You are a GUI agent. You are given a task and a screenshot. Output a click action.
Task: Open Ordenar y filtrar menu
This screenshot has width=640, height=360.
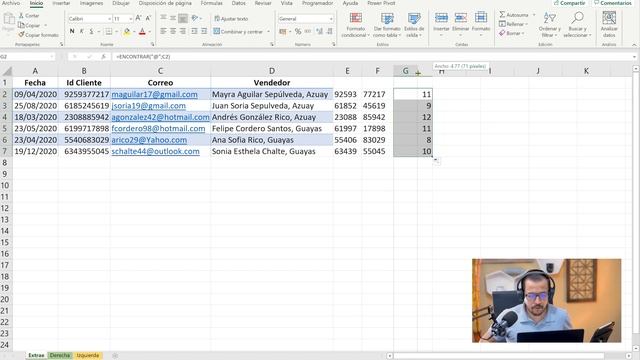[549, 24]
